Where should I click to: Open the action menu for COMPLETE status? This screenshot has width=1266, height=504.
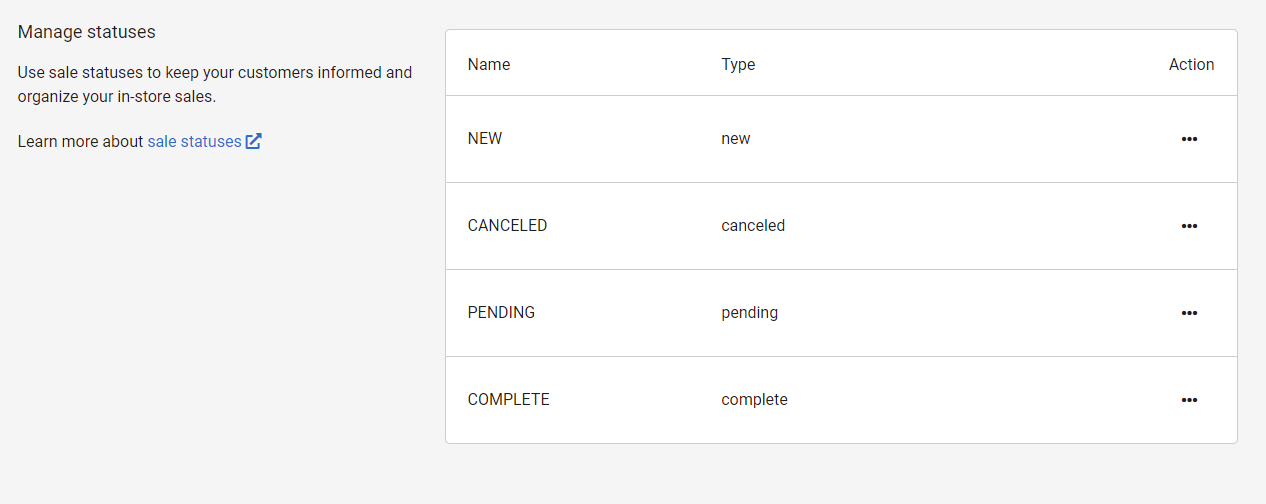[x=1189, y=400]
